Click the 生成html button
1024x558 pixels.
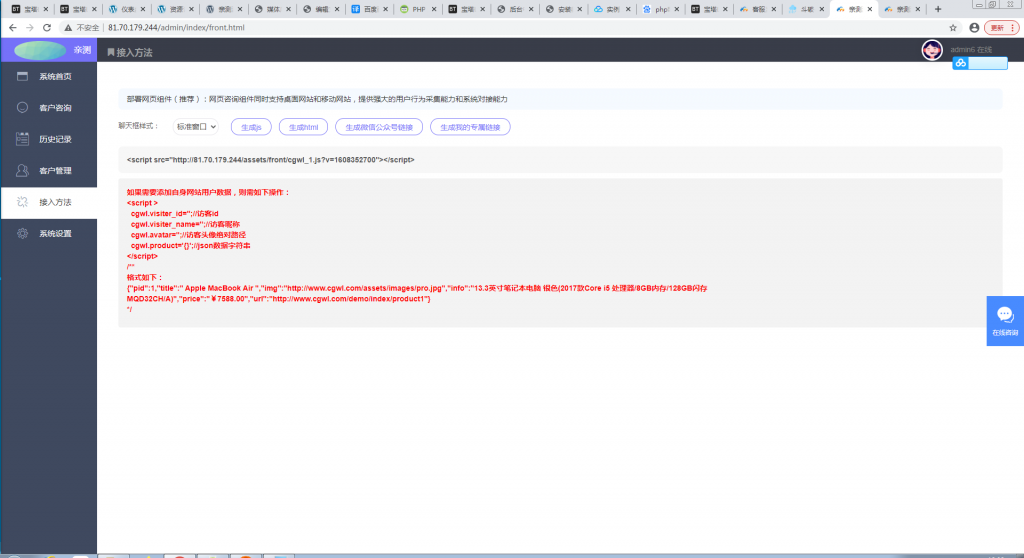[303, 127]
